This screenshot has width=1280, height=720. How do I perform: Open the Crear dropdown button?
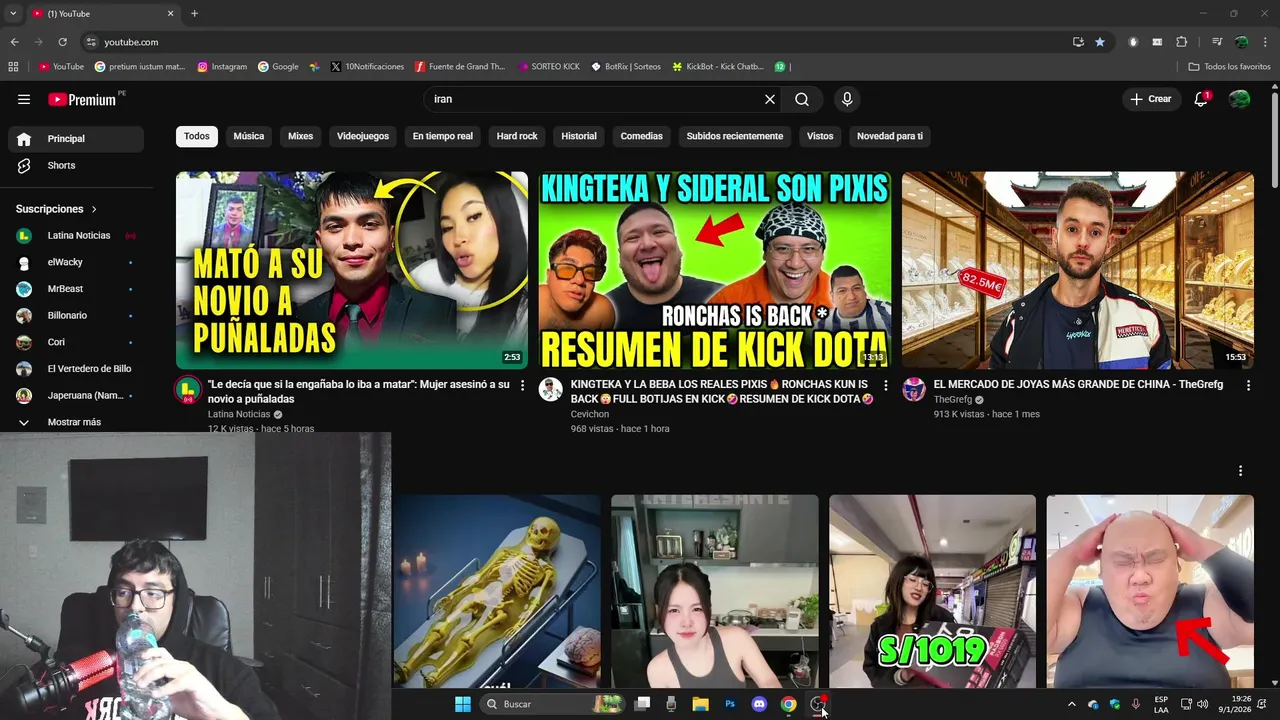1151,99
